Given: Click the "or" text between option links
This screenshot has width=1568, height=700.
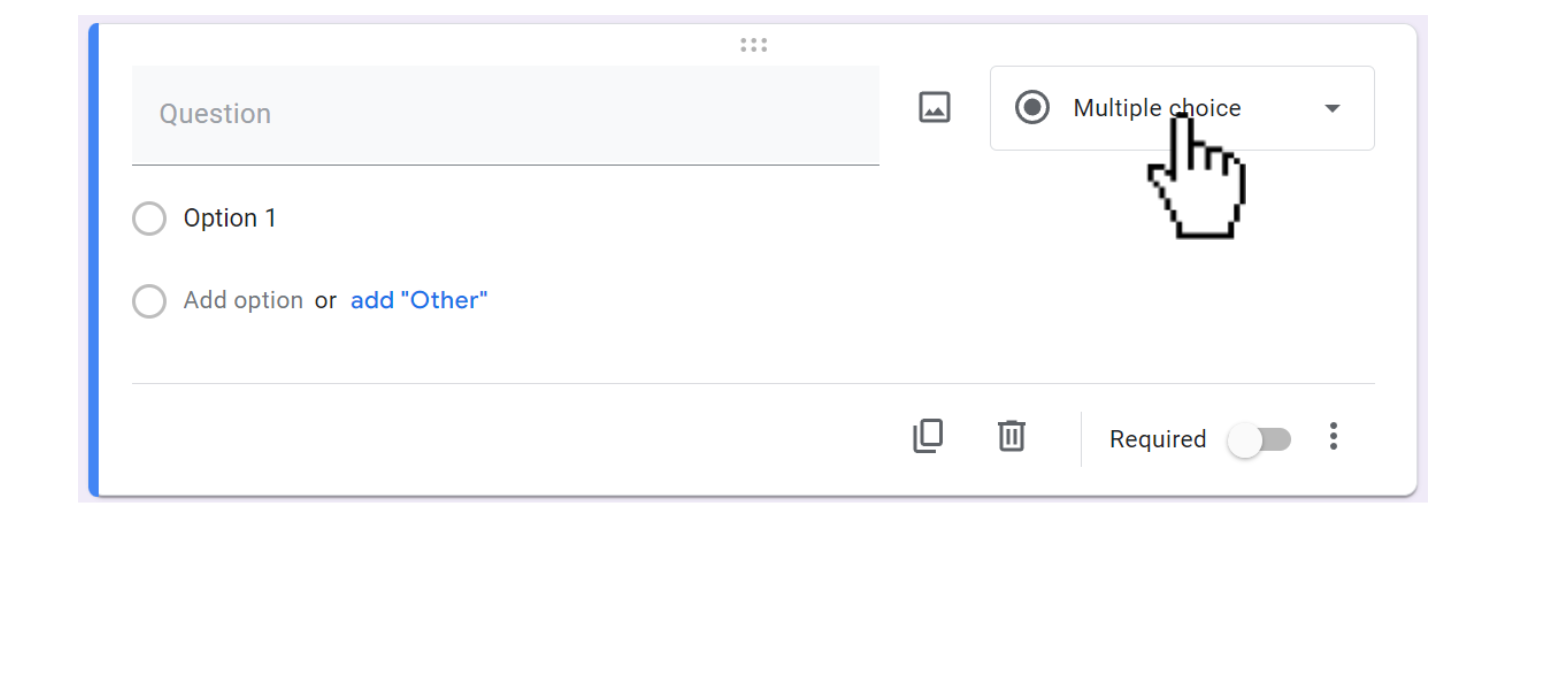Looking at the screenshot, I should 326,301.
